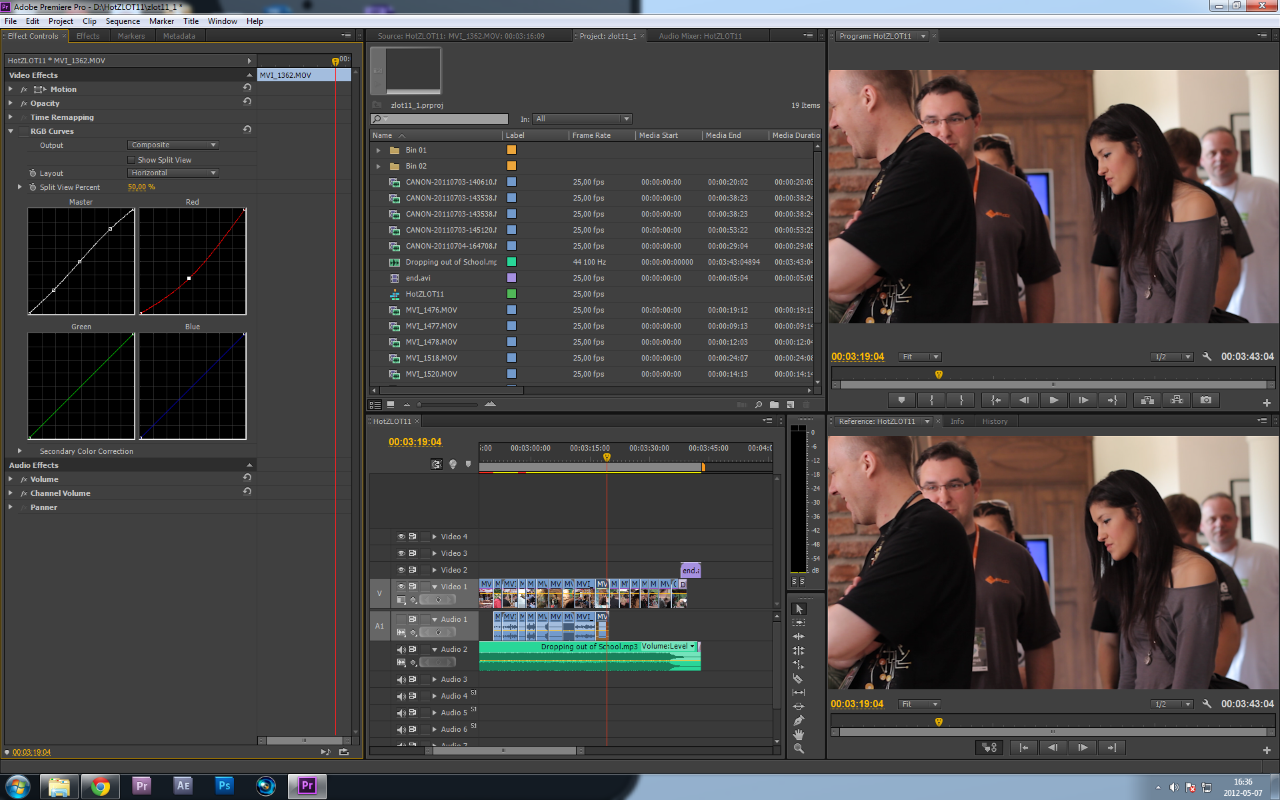Select the Selection arrow tool in tools panel

coord(798,609)
